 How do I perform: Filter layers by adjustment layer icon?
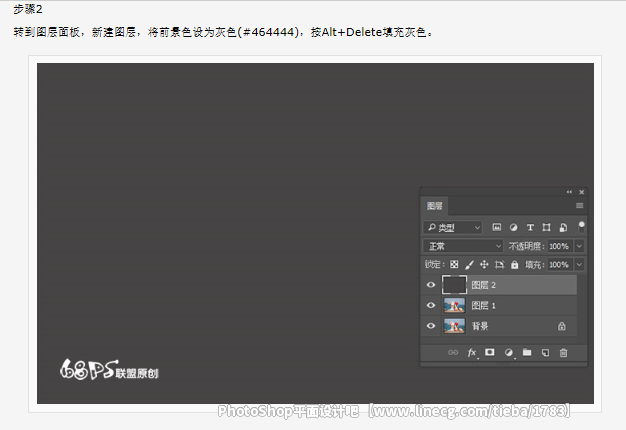(x=513, y=228)
